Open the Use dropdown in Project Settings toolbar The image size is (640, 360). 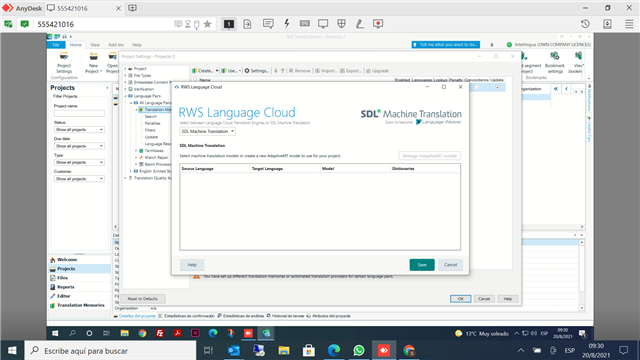pos(231,71)
